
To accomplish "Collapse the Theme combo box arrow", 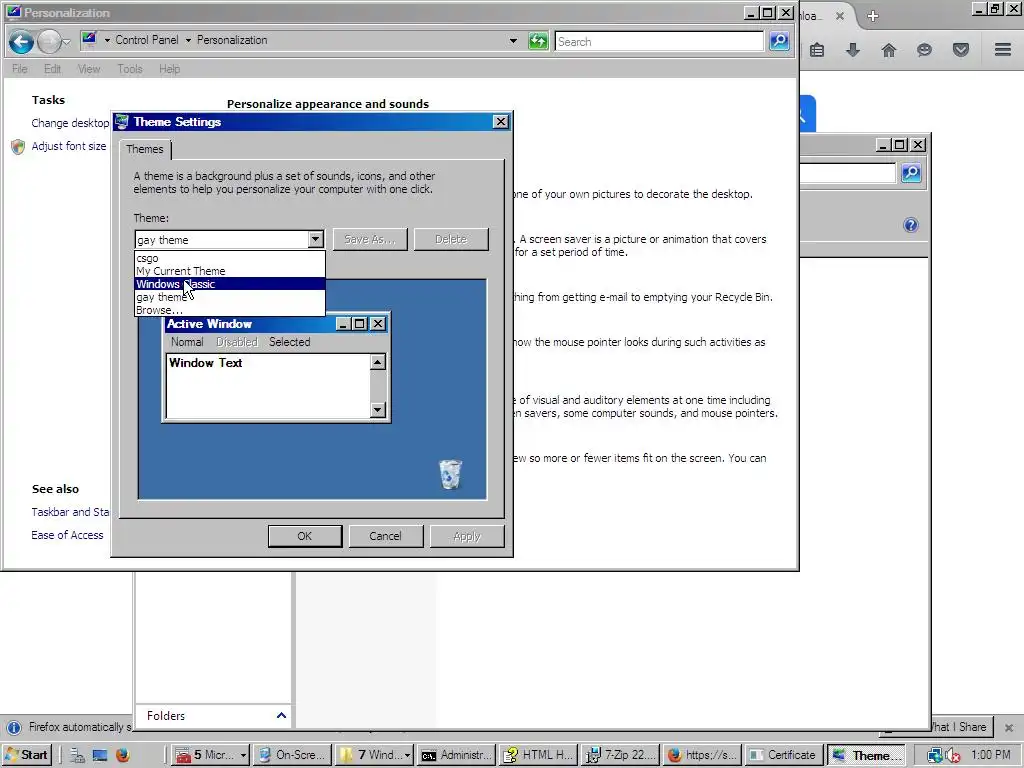I will pyautogui.click(x=315, y=239).
